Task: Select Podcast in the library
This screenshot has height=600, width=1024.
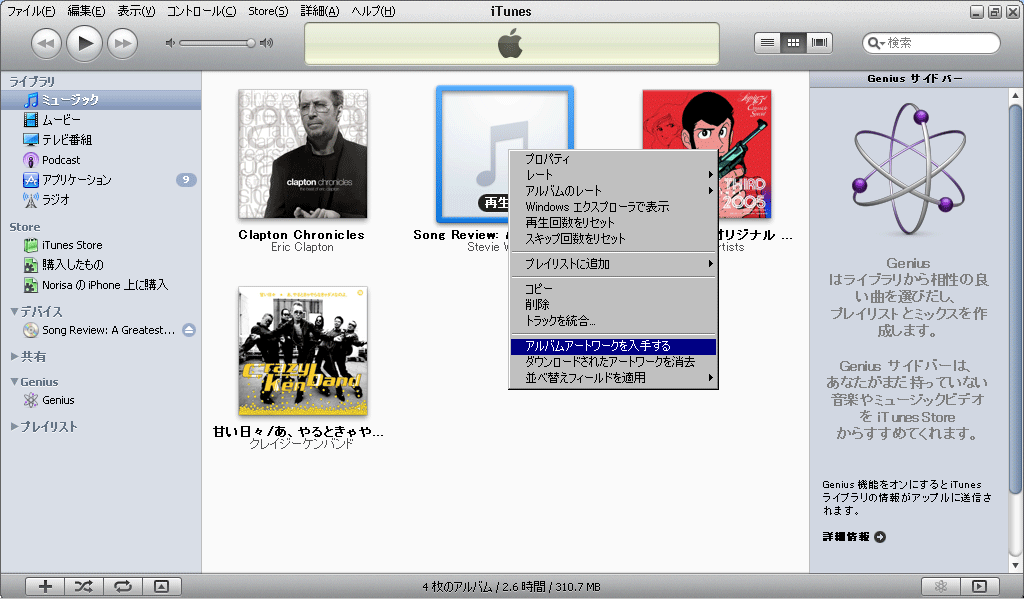Action: point(101,160)
